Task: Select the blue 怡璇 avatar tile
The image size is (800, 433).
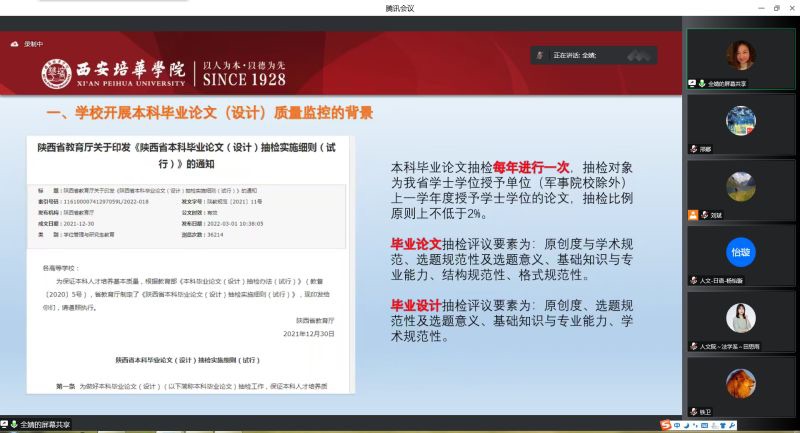Action: (740, 251)
